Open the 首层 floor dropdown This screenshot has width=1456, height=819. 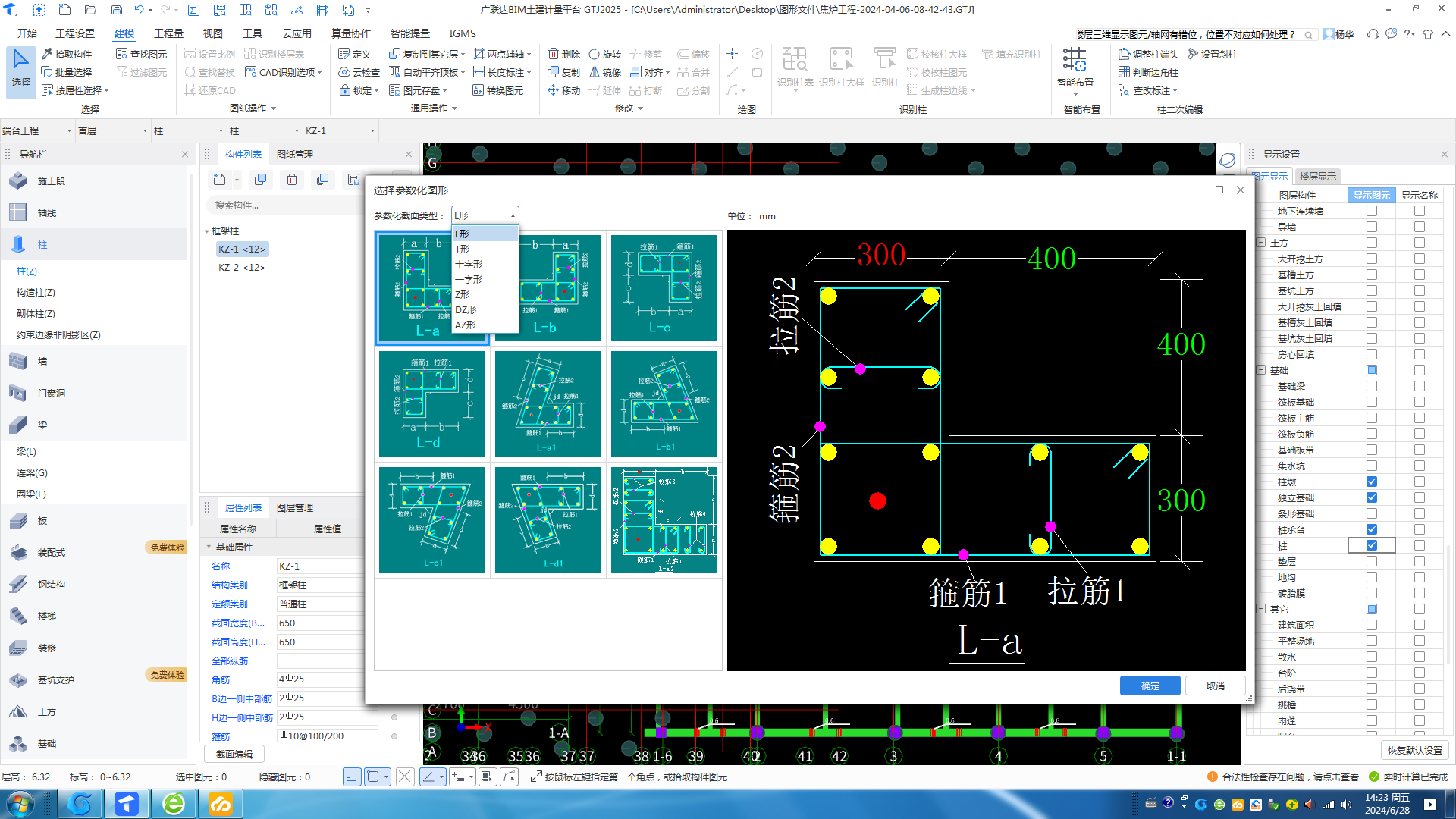pos(112,130)
